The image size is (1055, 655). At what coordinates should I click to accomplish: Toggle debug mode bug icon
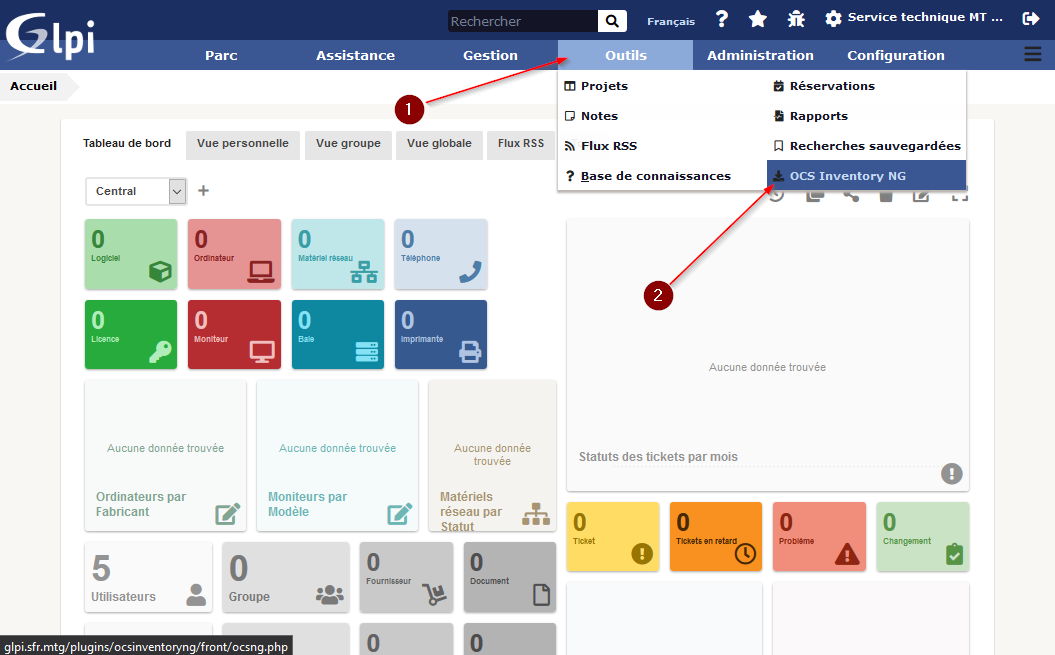tap(796, 19)
